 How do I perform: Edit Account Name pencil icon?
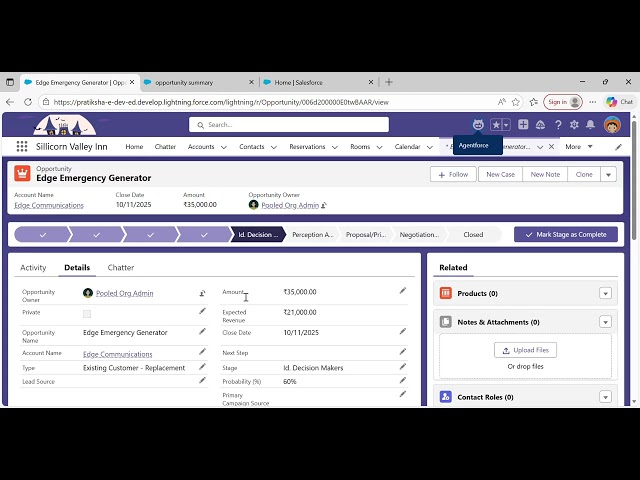[202, 352]
